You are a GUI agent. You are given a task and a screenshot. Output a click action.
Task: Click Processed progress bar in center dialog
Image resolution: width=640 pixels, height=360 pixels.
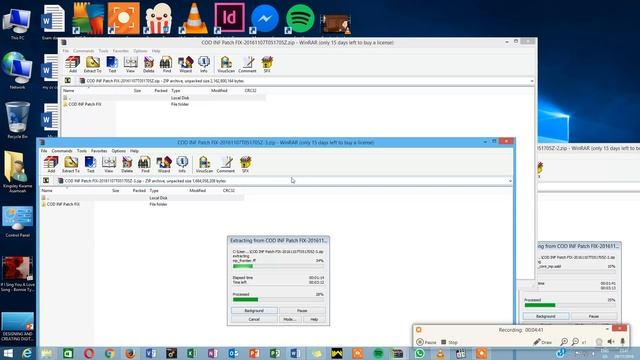click(x=278, y=300)
